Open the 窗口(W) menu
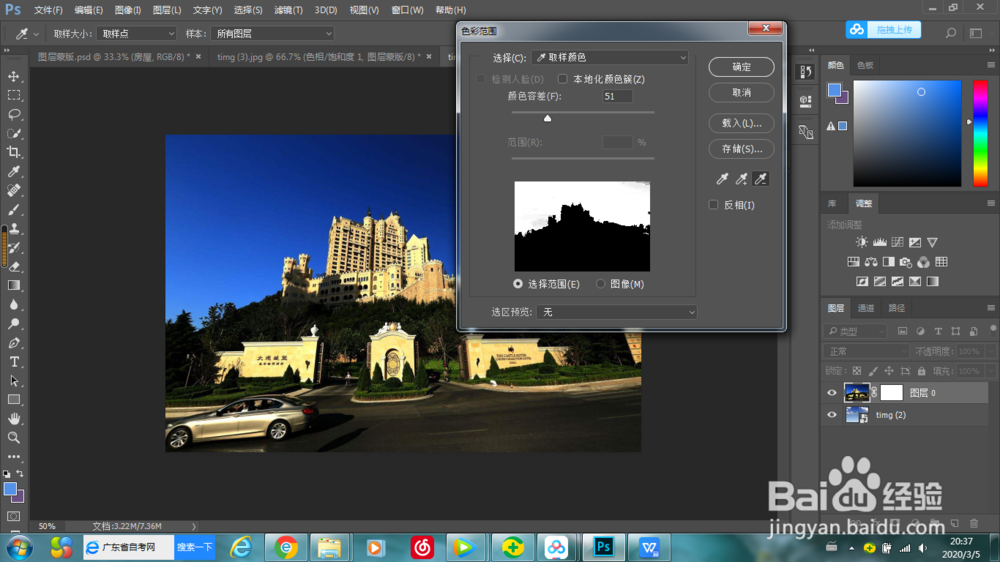 point(407,10)
